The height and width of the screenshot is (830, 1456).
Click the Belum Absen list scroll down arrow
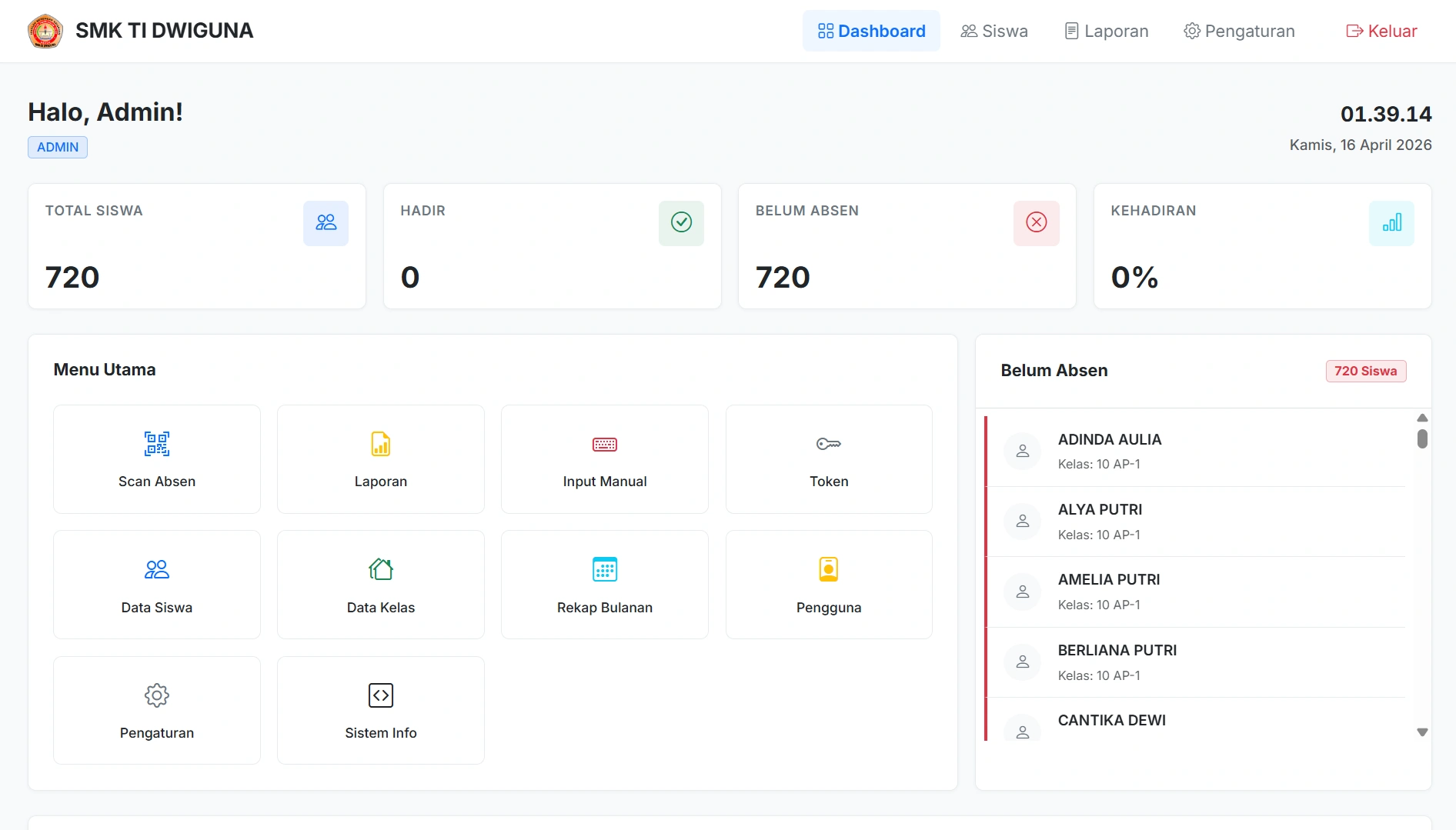(1422, 732)
